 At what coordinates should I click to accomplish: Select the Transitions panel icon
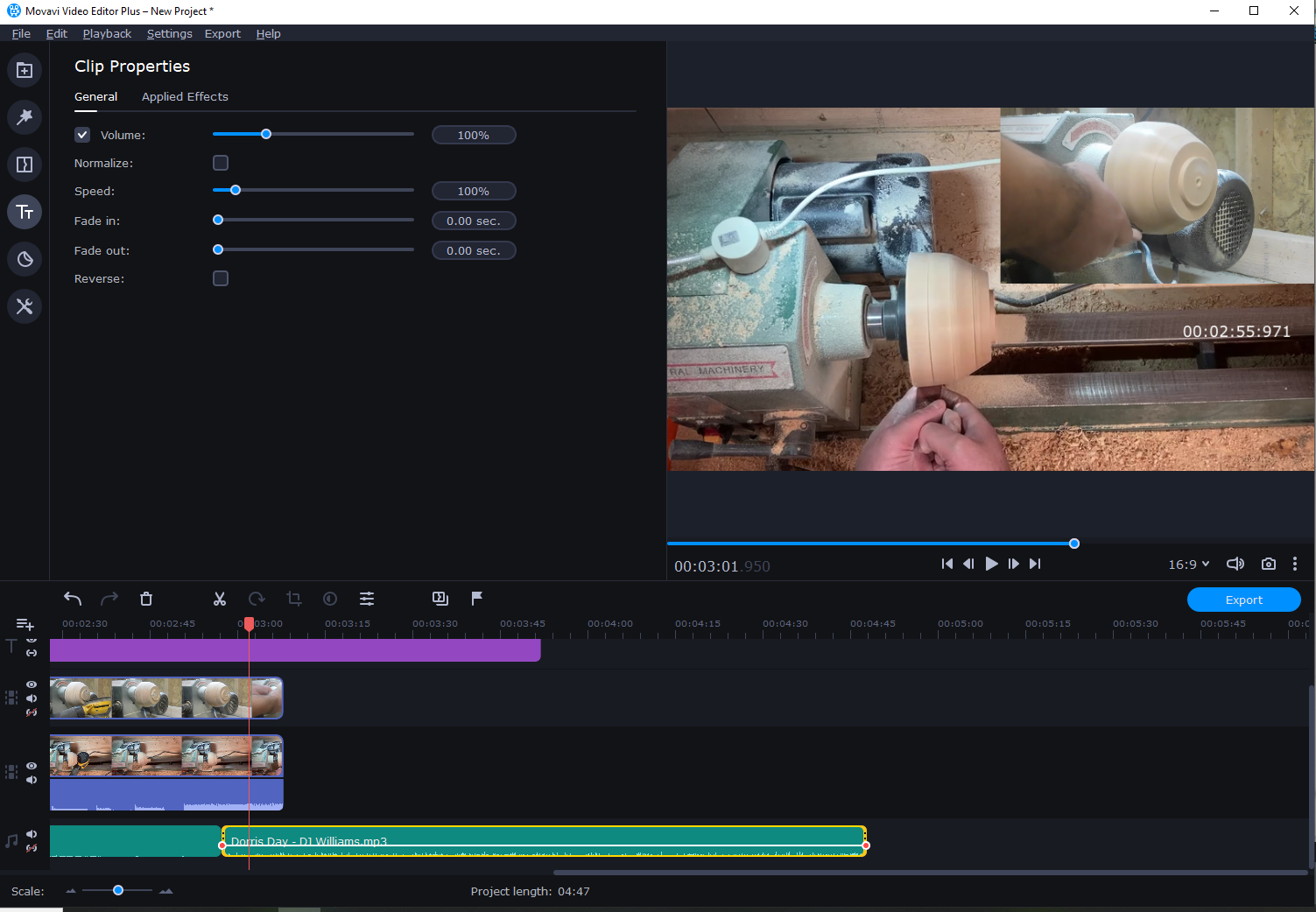click(24, 164)
